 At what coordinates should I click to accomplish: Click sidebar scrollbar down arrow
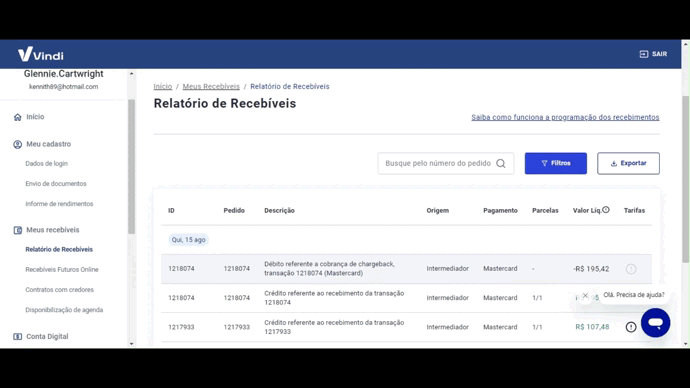[x=132, y=344]
